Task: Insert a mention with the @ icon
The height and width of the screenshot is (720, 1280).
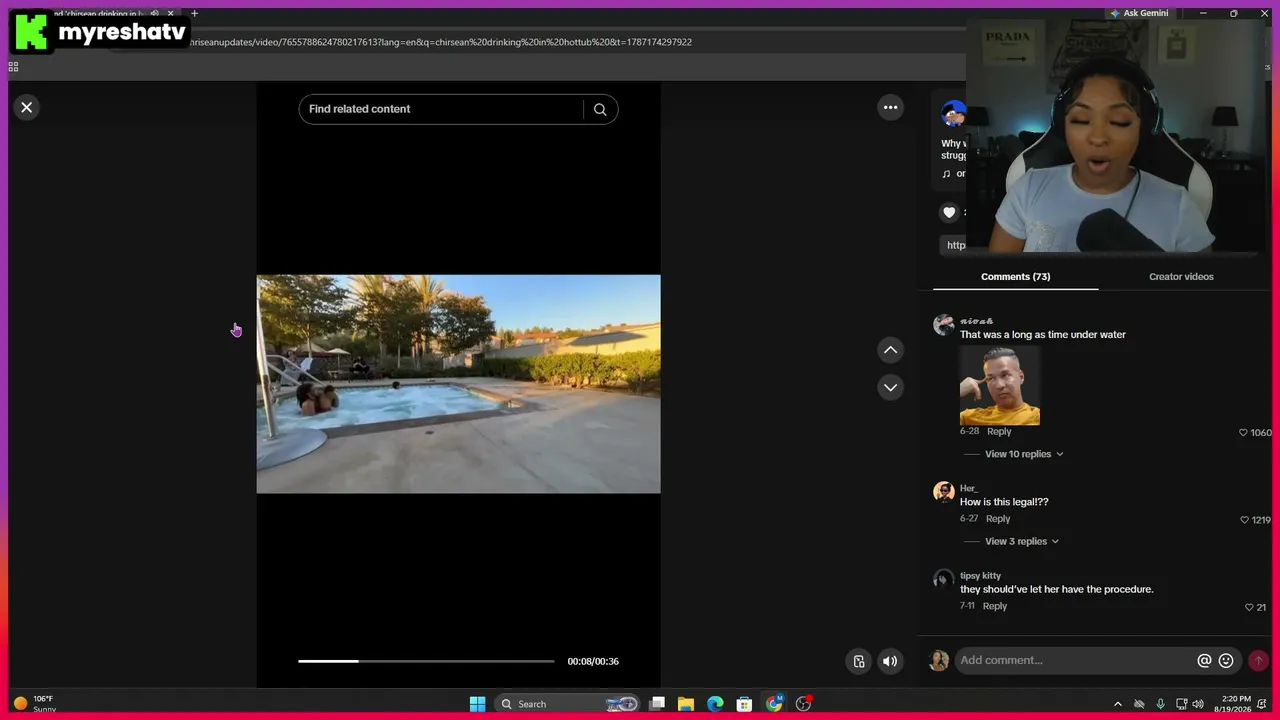Action: click(1204, 661)
